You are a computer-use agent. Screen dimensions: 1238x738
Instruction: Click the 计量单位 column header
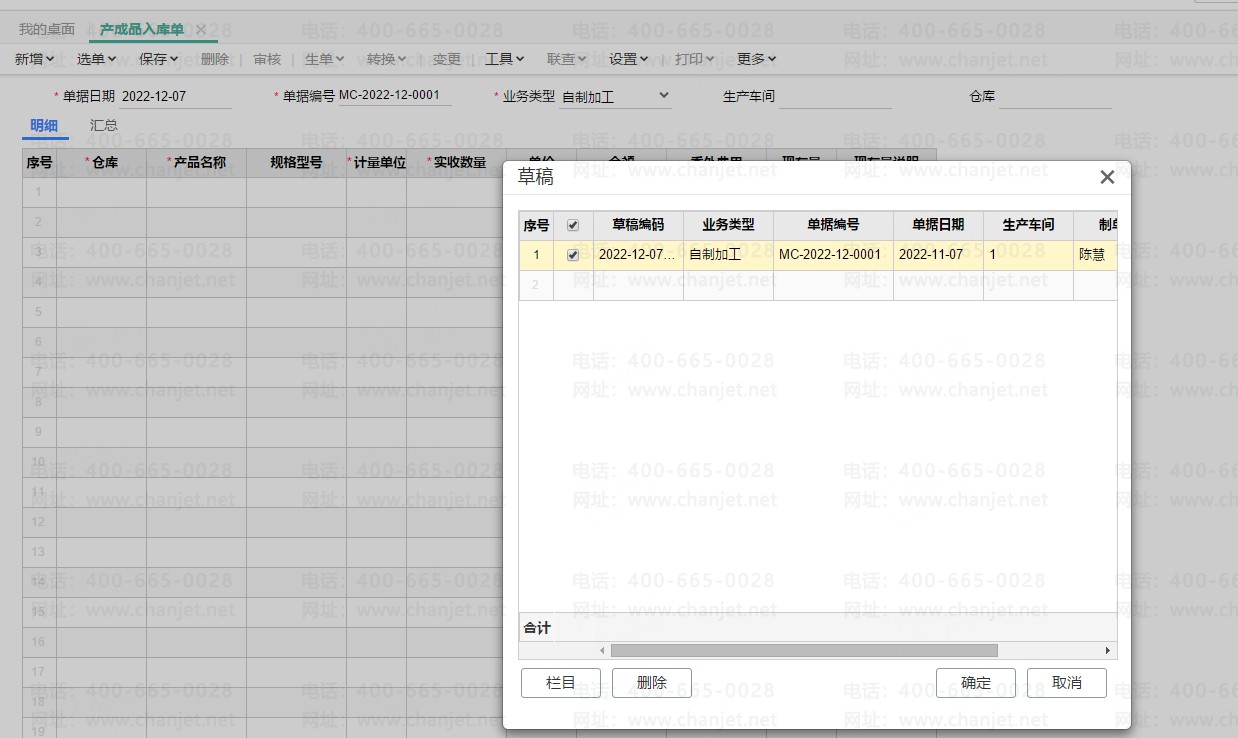377,162
